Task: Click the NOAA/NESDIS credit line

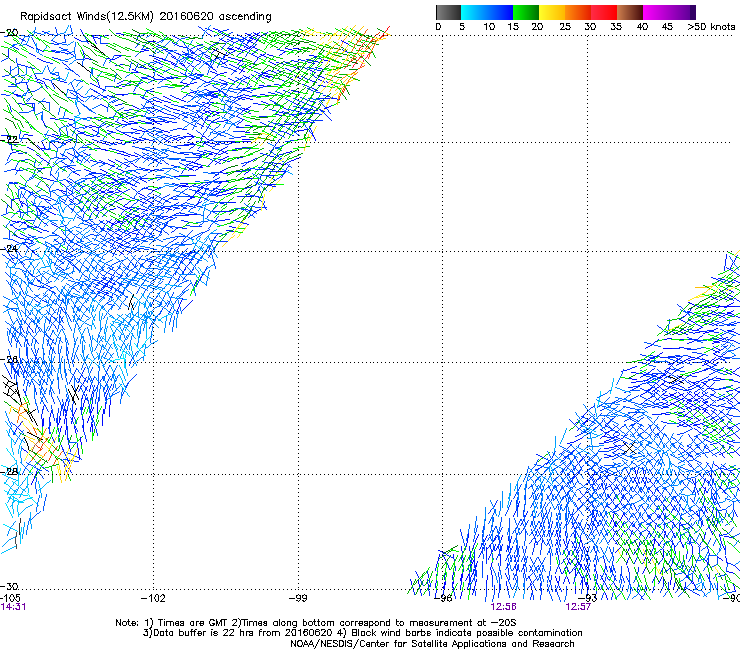Action: point(432,644)
